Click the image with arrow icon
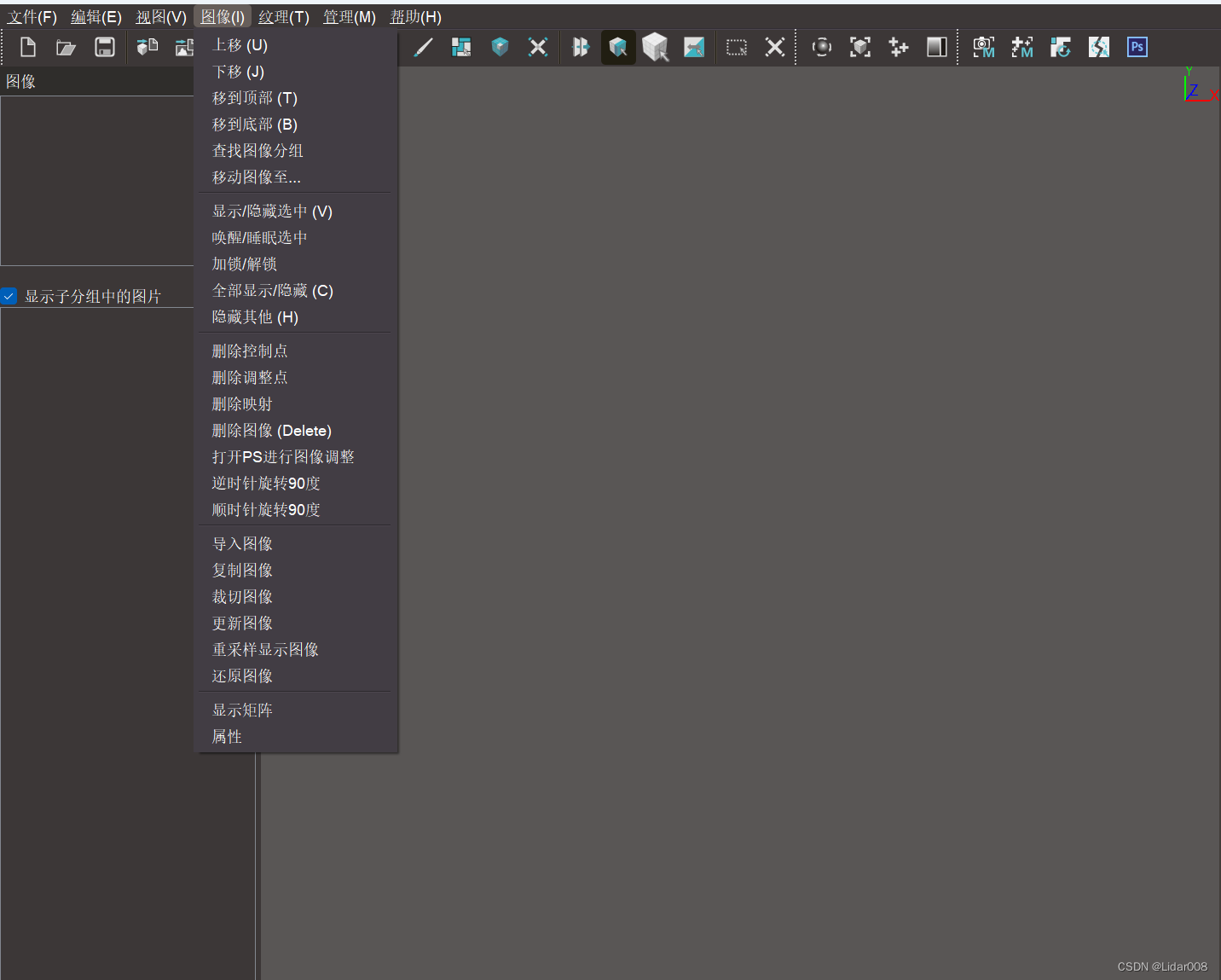The image size is (1221, 980). tap(694, 47)
